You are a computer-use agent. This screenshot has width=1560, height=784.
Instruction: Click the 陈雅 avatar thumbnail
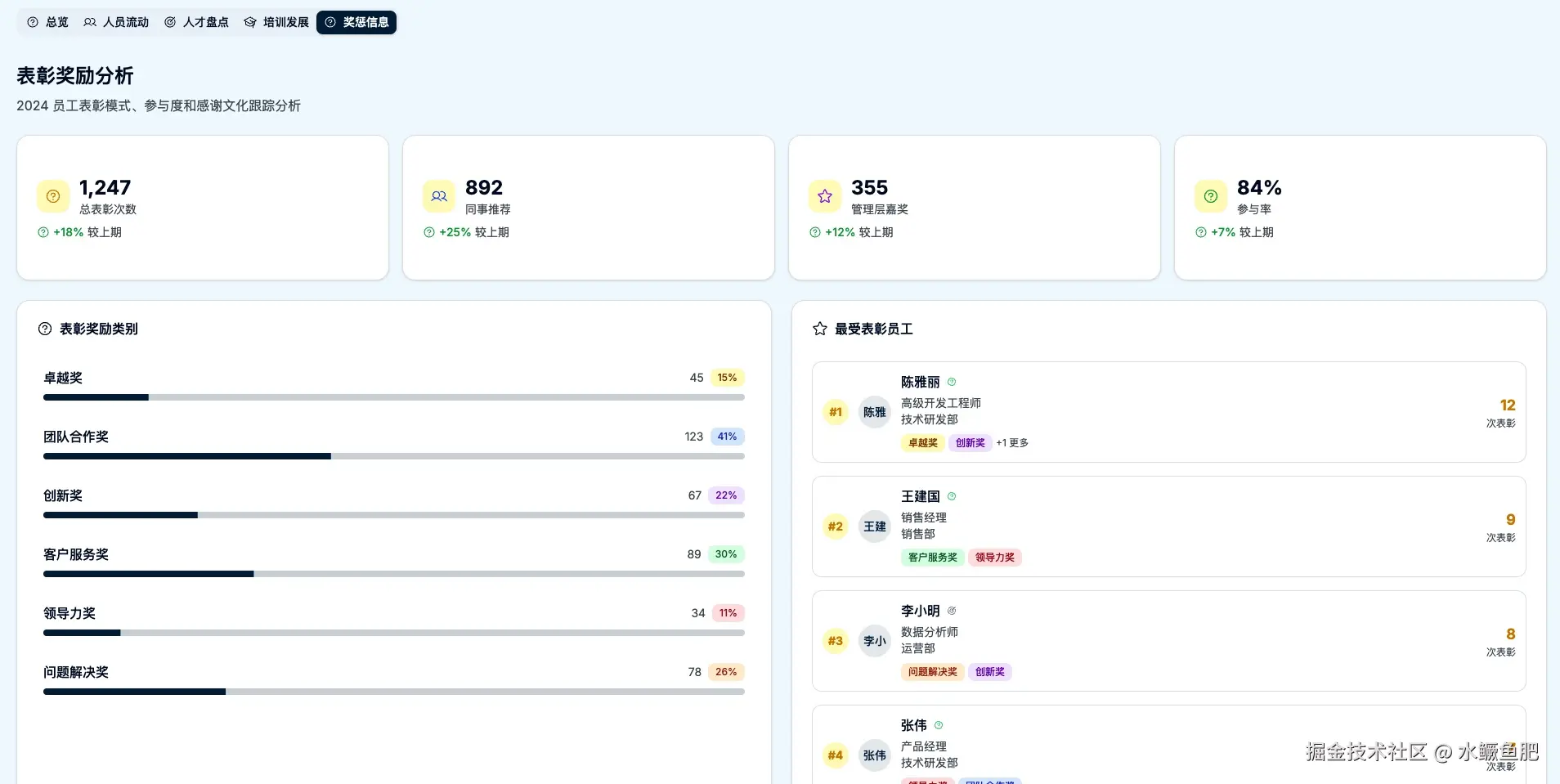874,412
